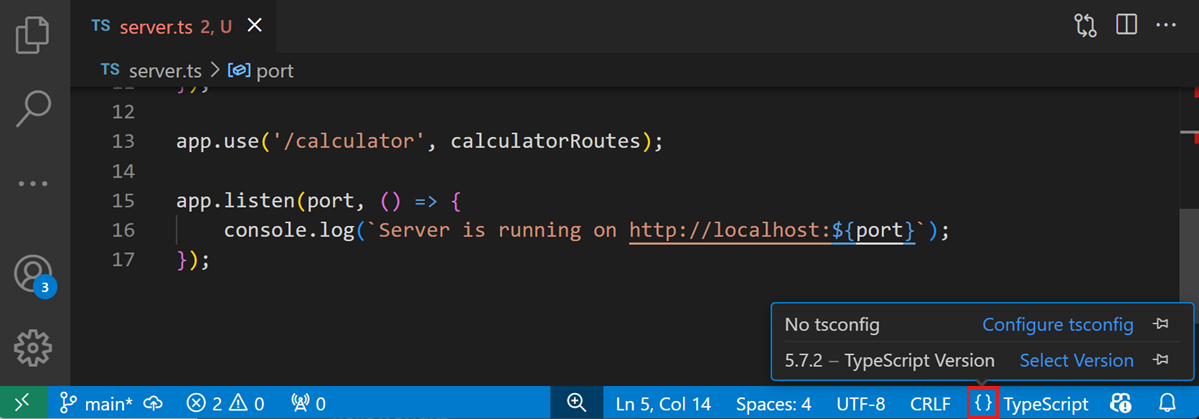This screenshot has height=419, width=1199.
Task: Open the editor More Actions ellipsis menu
Action: 1166,26
